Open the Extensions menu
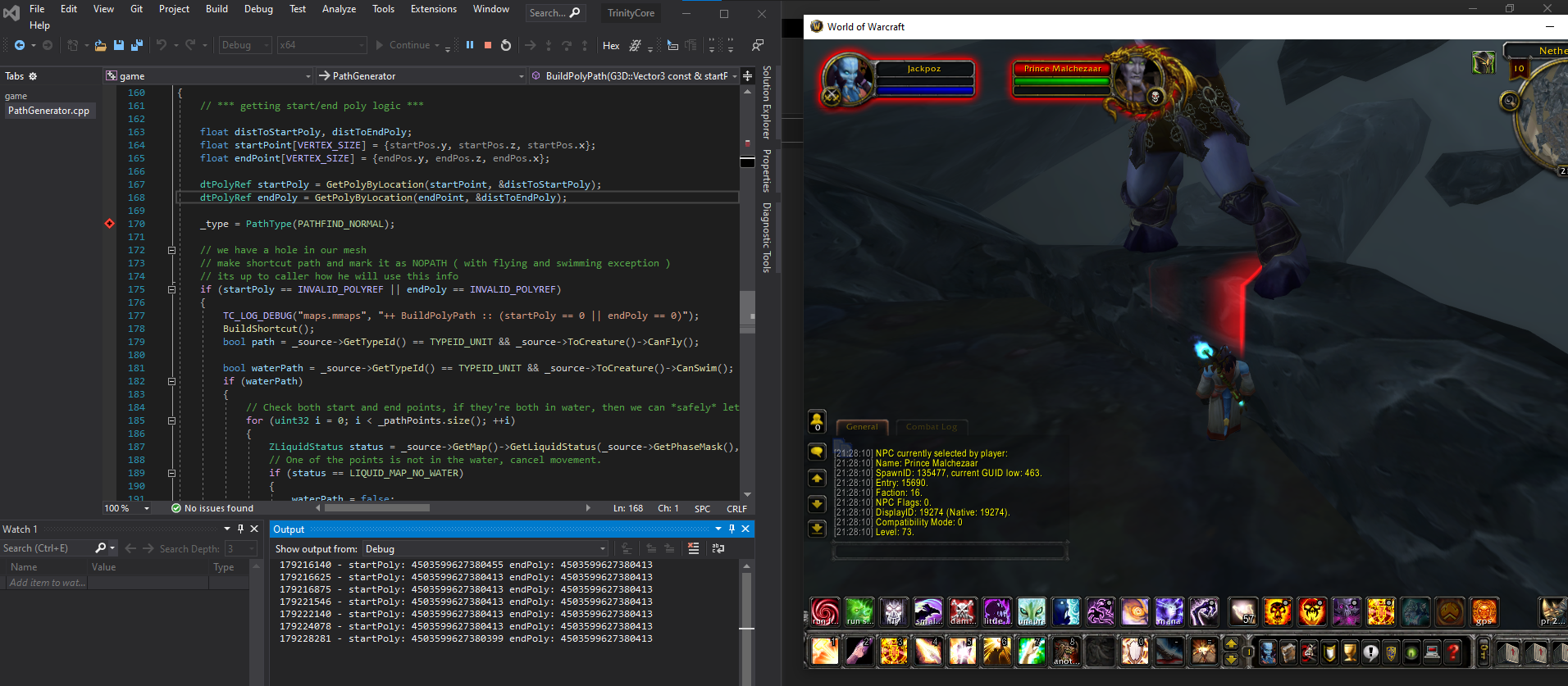 [434, 9]
